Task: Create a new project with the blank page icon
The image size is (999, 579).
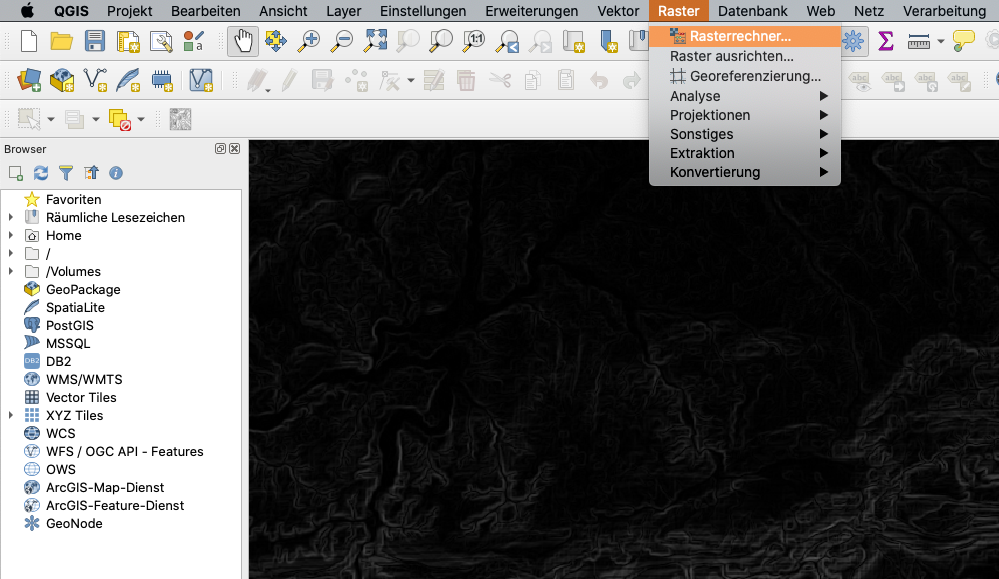Action: [29, 41]
